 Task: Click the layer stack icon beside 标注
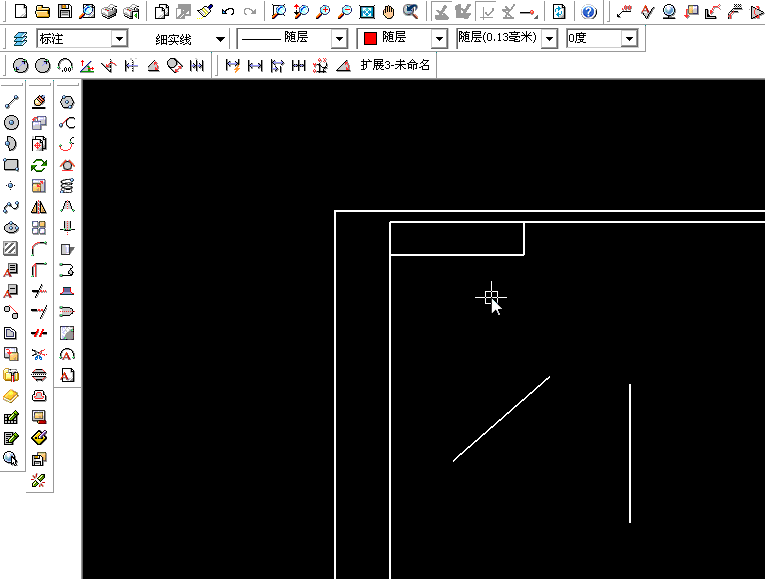[20, 39]
